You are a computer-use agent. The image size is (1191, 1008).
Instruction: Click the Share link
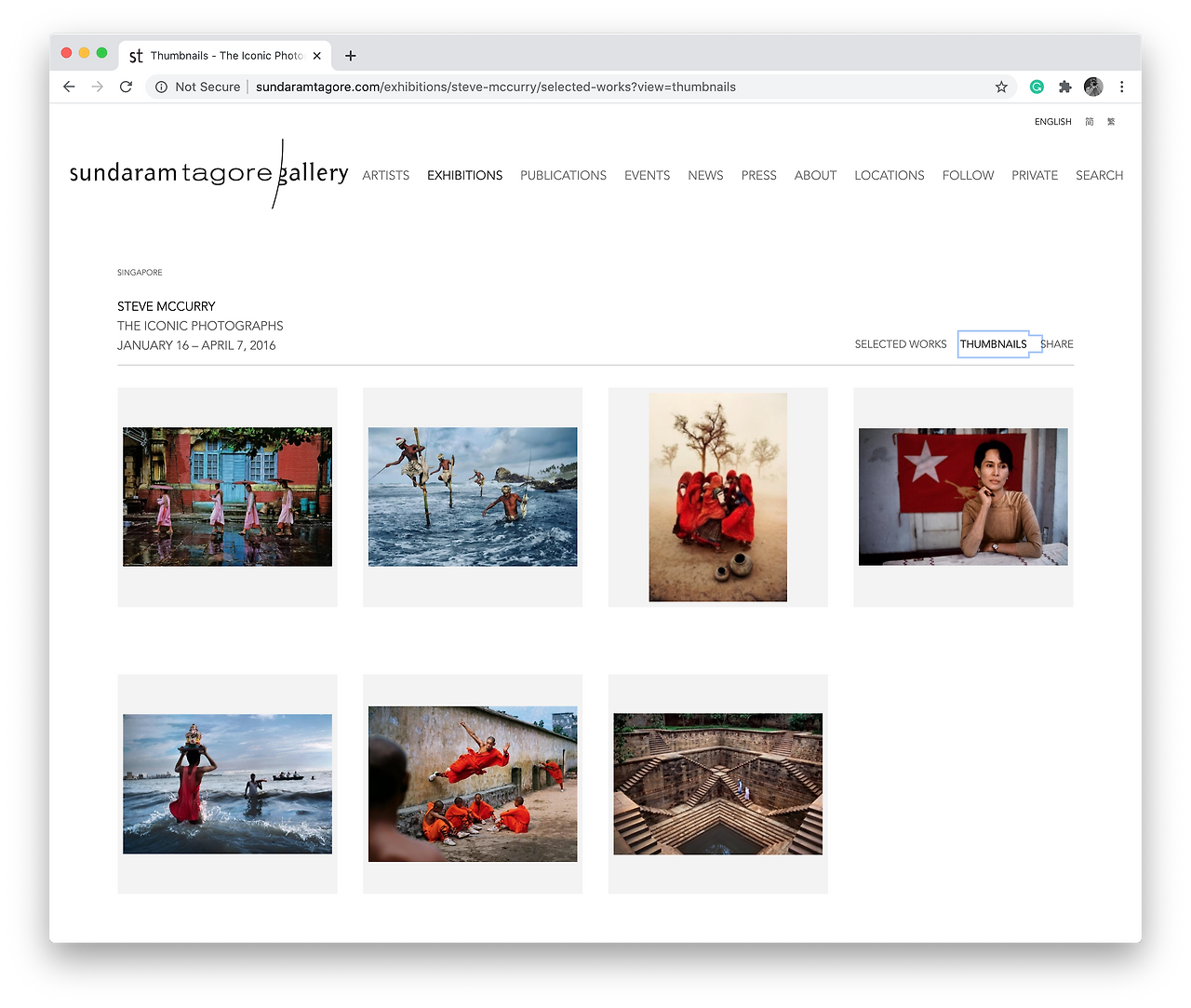coord(1057,344)
